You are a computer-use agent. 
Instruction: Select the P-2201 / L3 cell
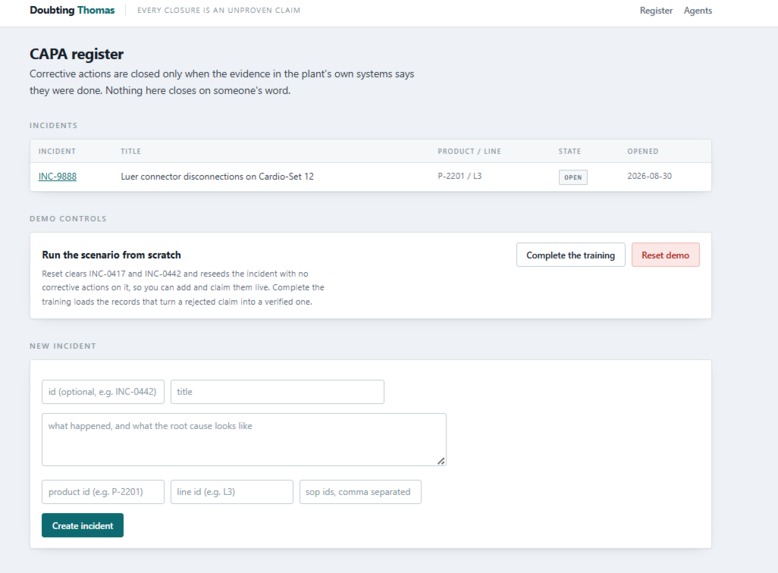(459, 176)
